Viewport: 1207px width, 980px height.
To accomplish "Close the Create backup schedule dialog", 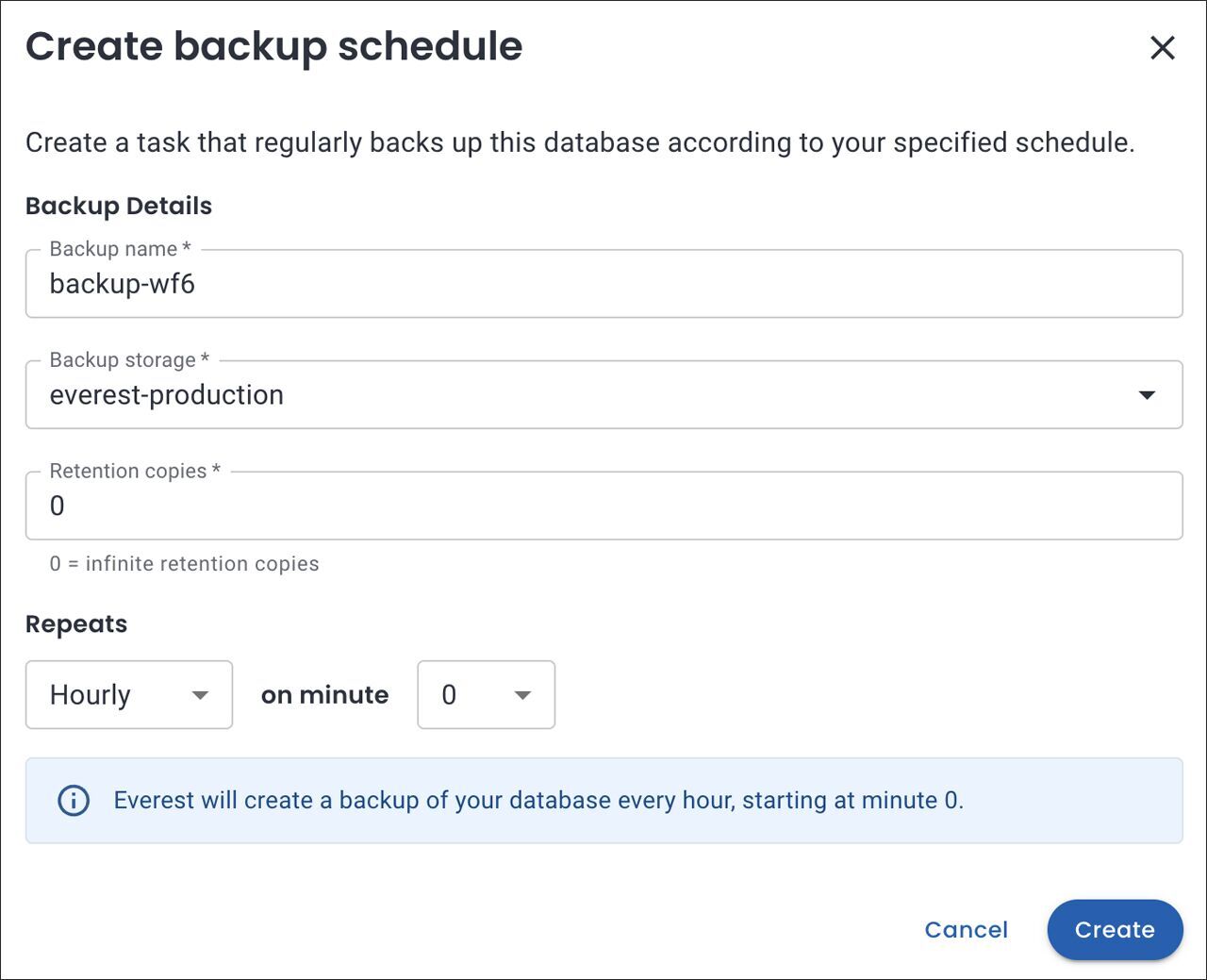I will click(1163, 48).
